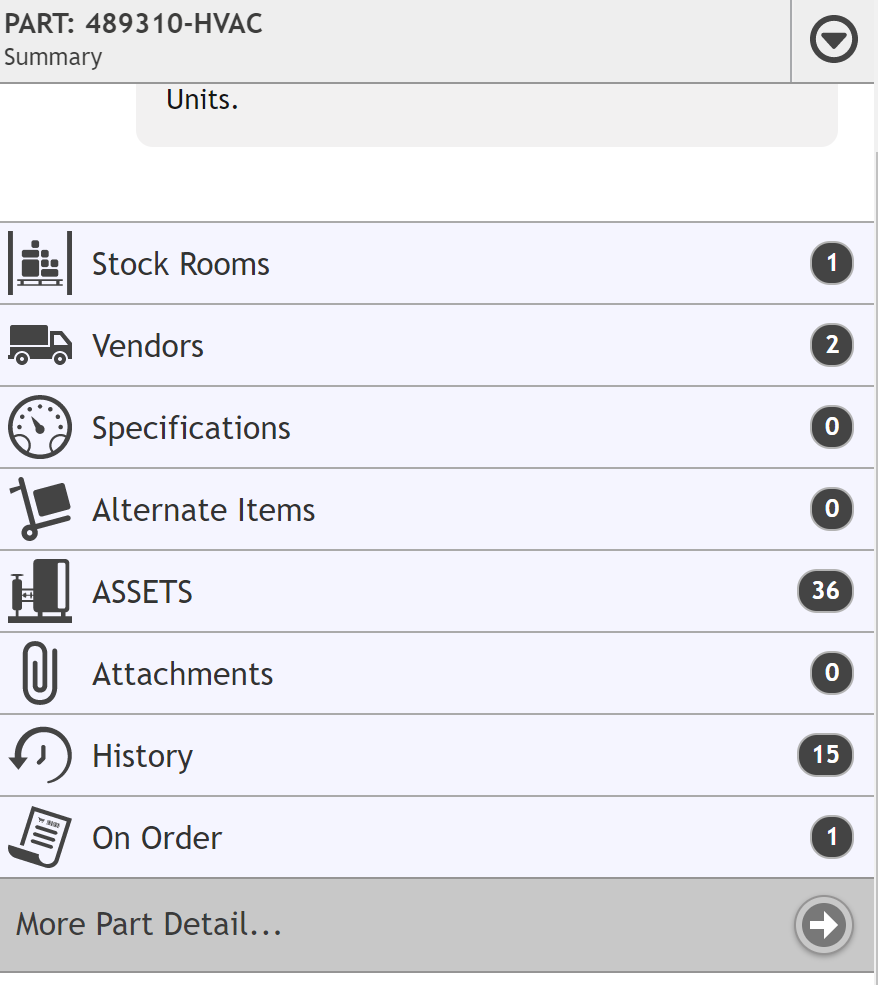Click the Attachments paperclip icon

(x=40, y=673)
